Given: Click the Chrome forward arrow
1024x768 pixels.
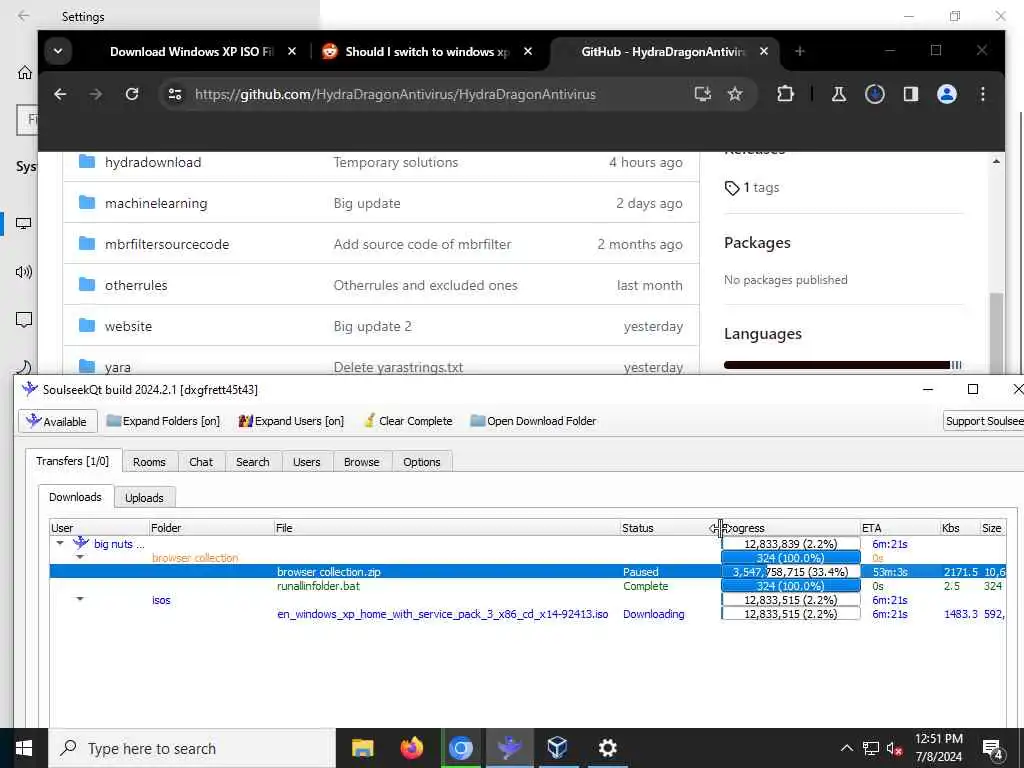Looking at the screenshot, I should click(x=96, y=95).
